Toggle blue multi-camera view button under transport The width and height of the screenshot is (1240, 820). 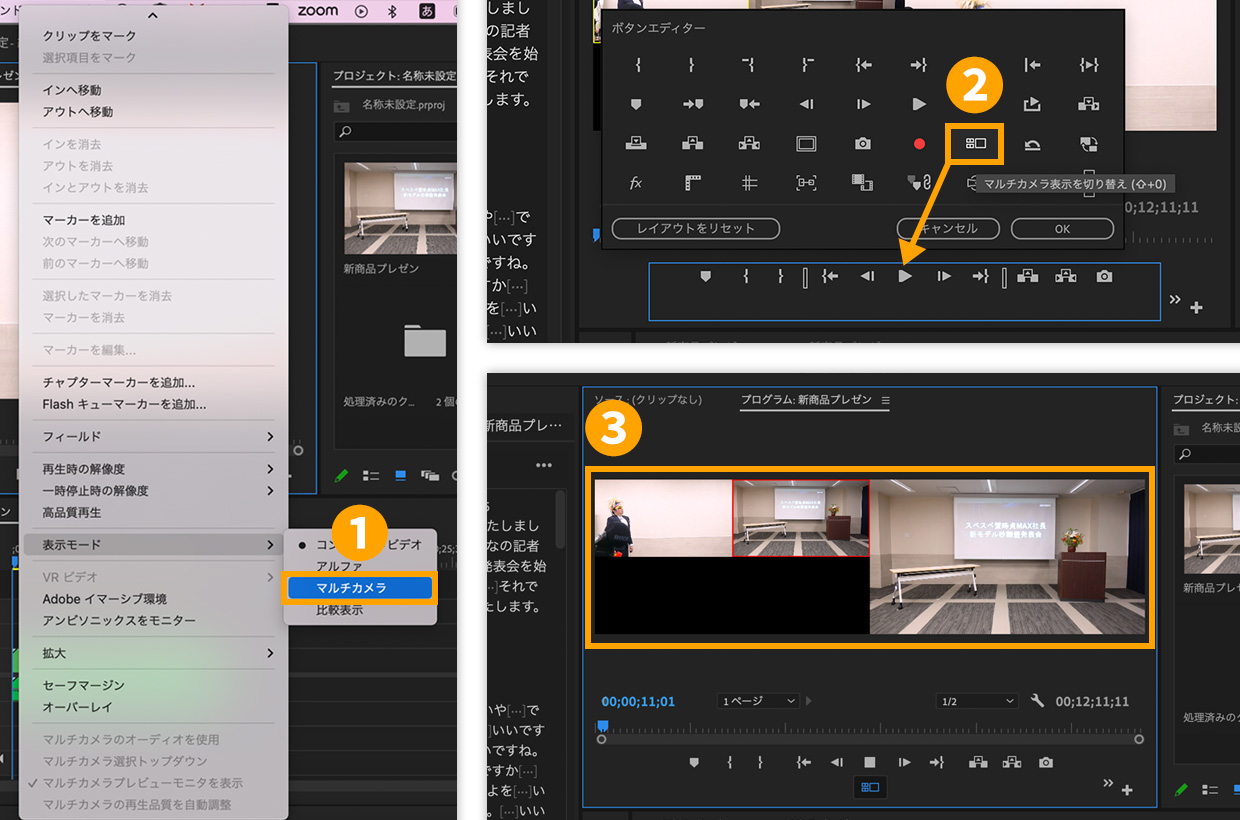pos(869,788)
